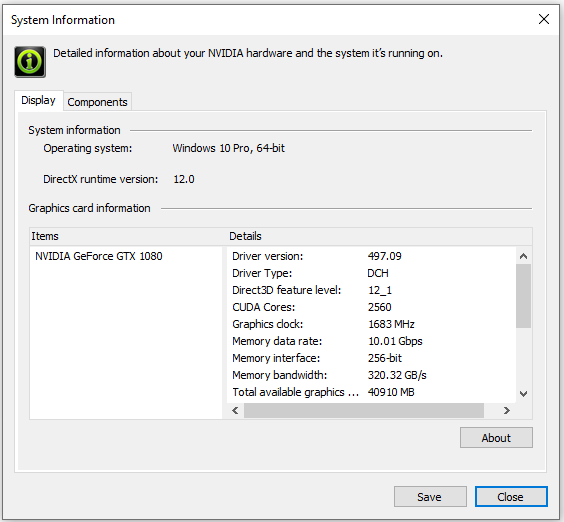The width and height of the screenshot is (564, 522).
Task: Click the Close button
Action: (511, 497)
